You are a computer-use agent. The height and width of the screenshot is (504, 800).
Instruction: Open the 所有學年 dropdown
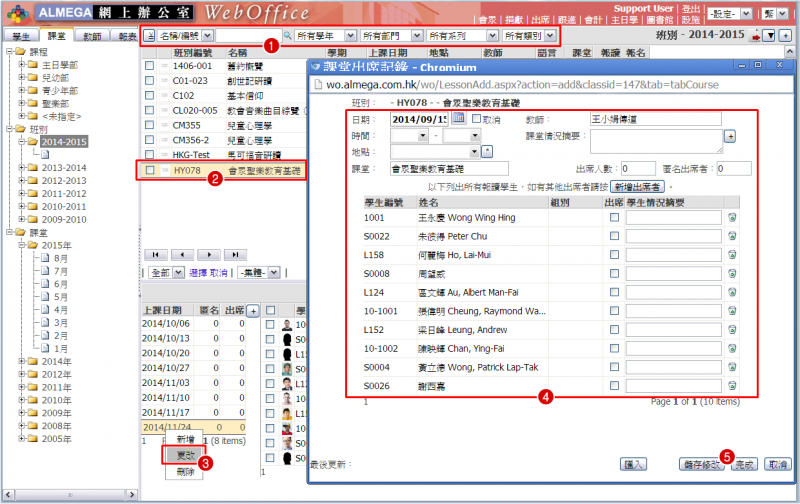click(x=350, y=36)
